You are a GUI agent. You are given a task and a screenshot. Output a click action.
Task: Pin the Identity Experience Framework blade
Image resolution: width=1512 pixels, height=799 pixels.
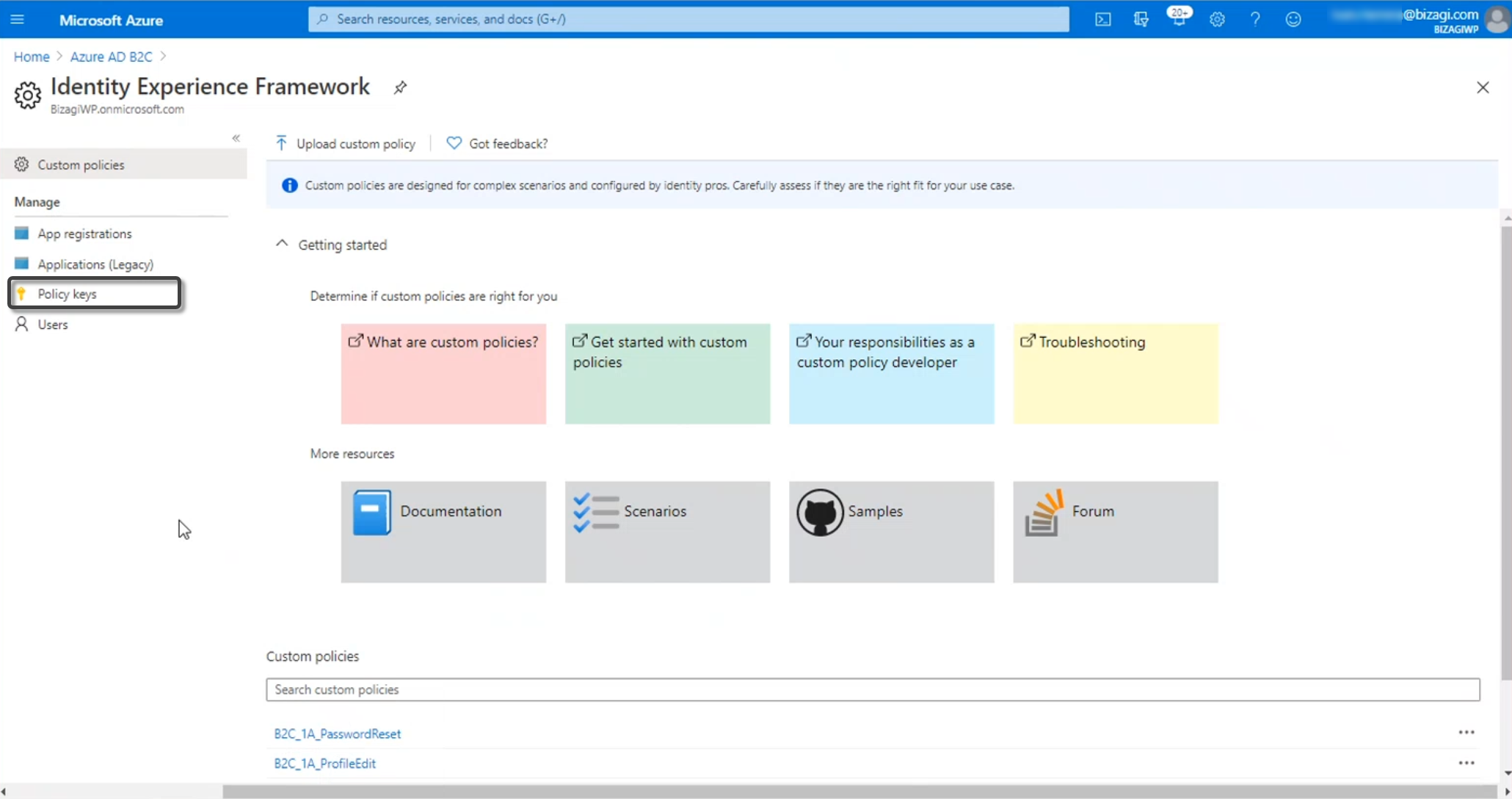click(400, 87)
